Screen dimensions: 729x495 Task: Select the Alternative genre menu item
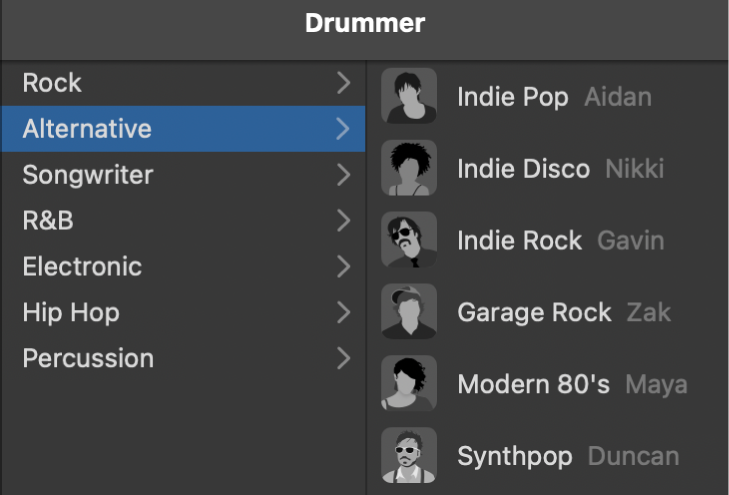(x=87, y=129)
